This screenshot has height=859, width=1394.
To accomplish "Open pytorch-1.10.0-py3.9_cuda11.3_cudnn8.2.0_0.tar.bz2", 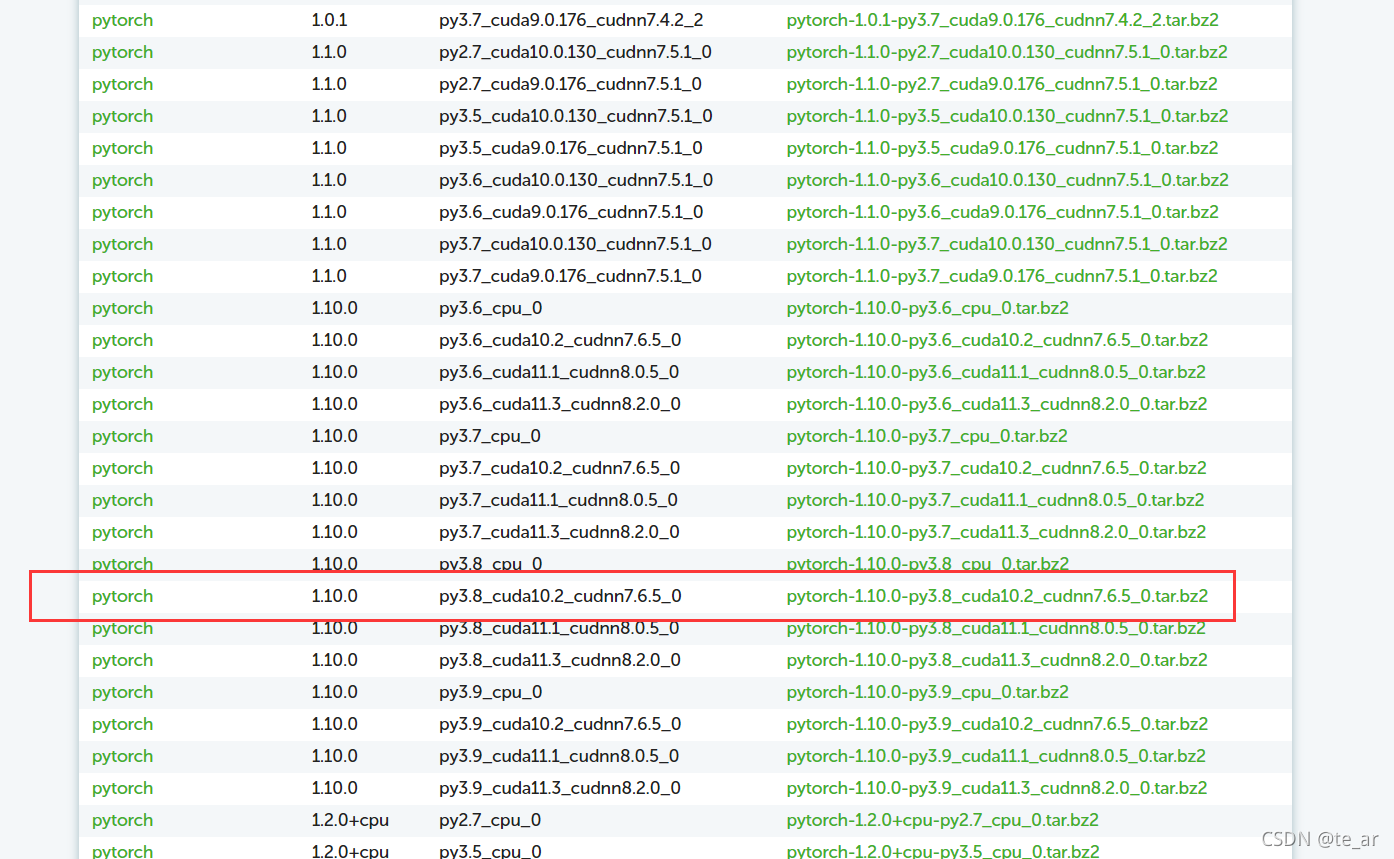I will (997, 788).
